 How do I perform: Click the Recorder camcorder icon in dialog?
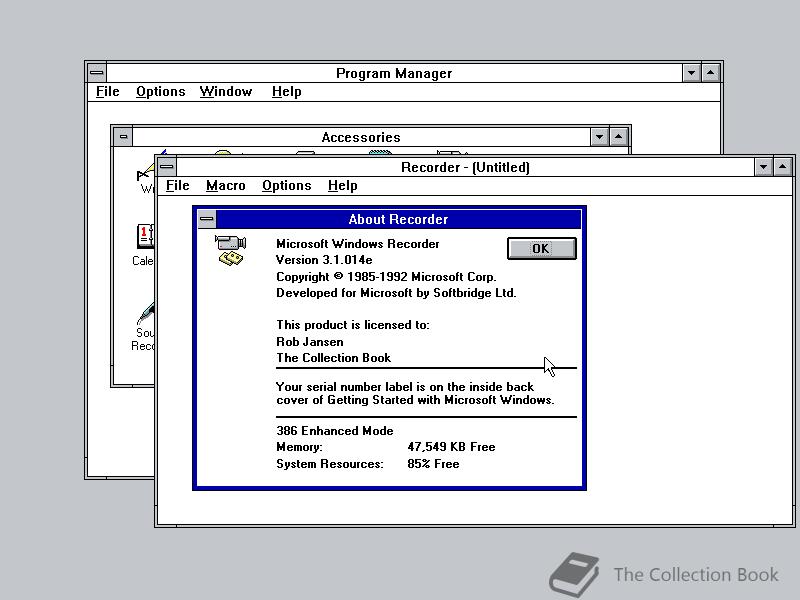pos(231,250)
